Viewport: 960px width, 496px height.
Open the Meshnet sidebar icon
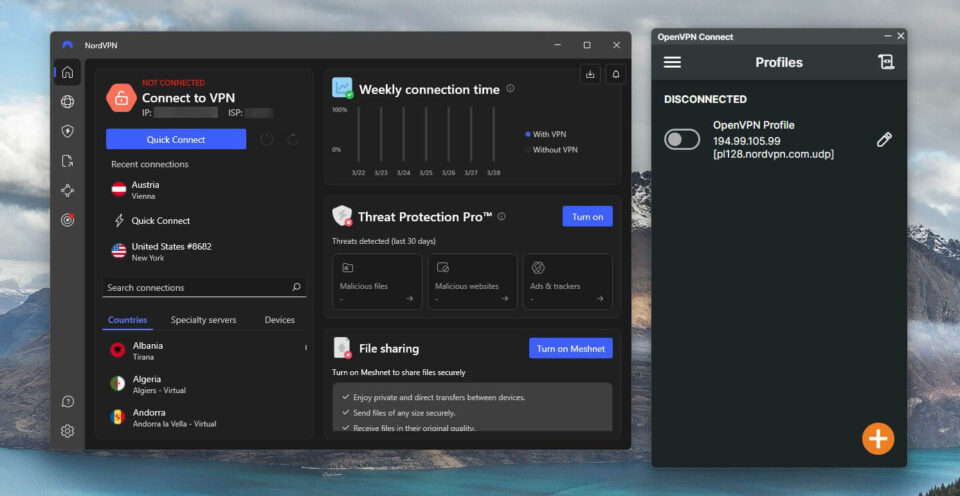67,190
